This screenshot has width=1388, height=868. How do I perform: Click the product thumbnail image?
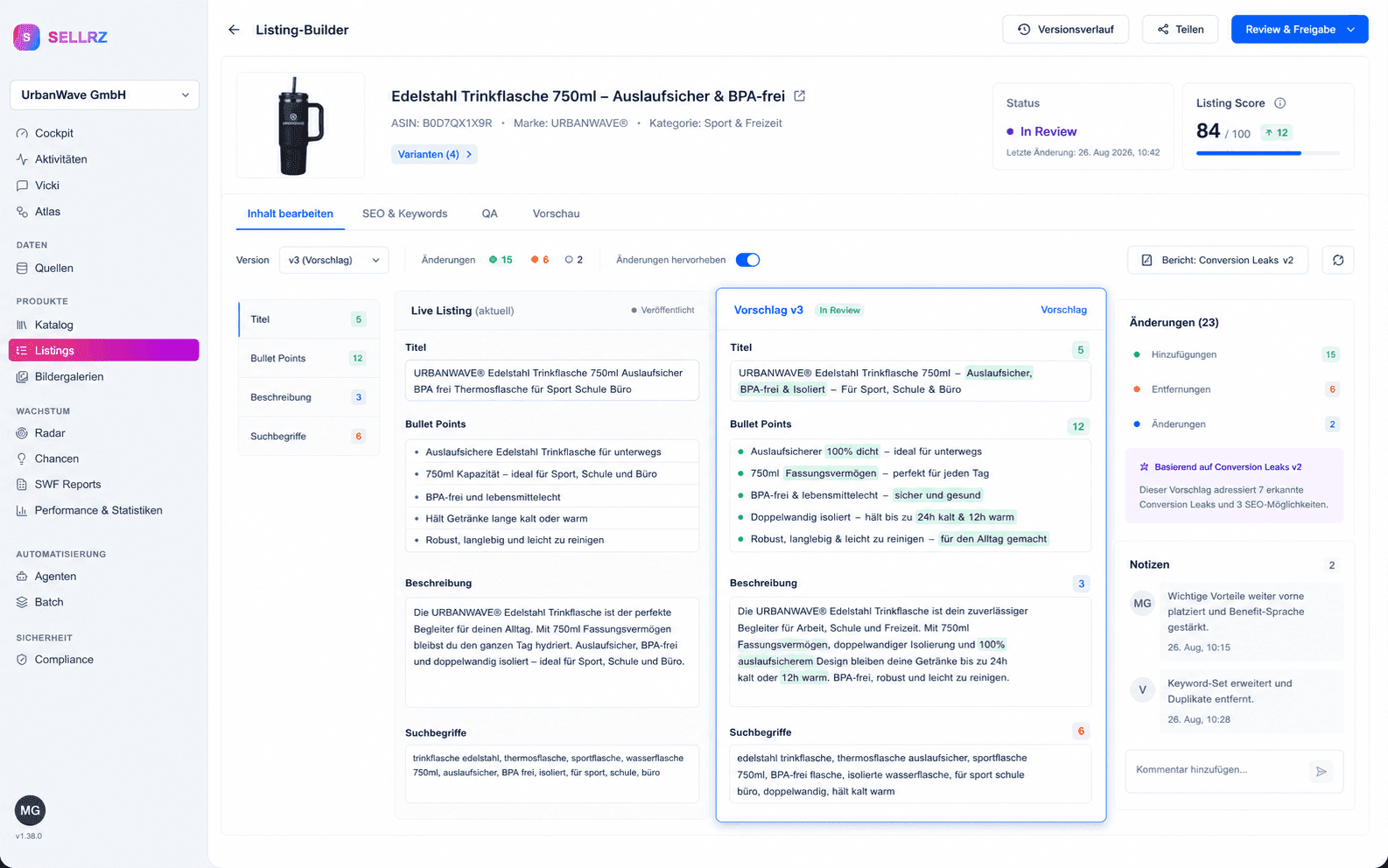300,125
